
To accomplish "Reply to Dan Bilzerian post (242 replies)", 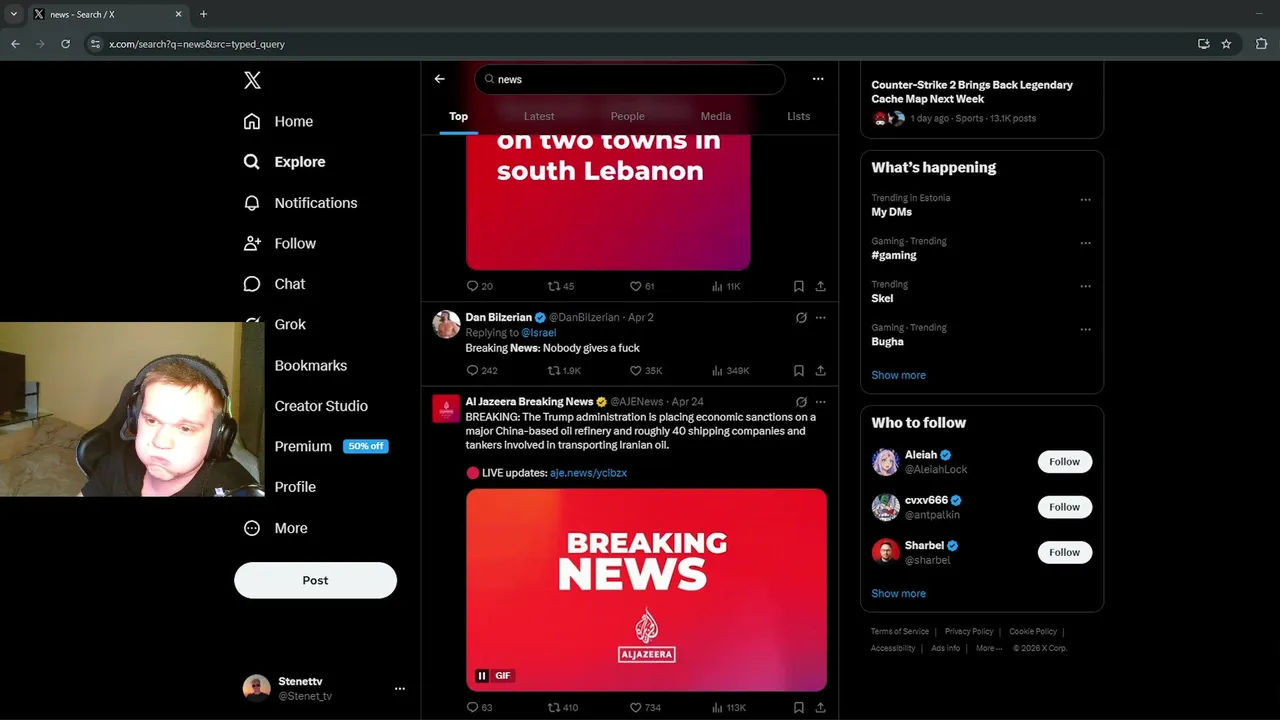I will coord(482,370).
